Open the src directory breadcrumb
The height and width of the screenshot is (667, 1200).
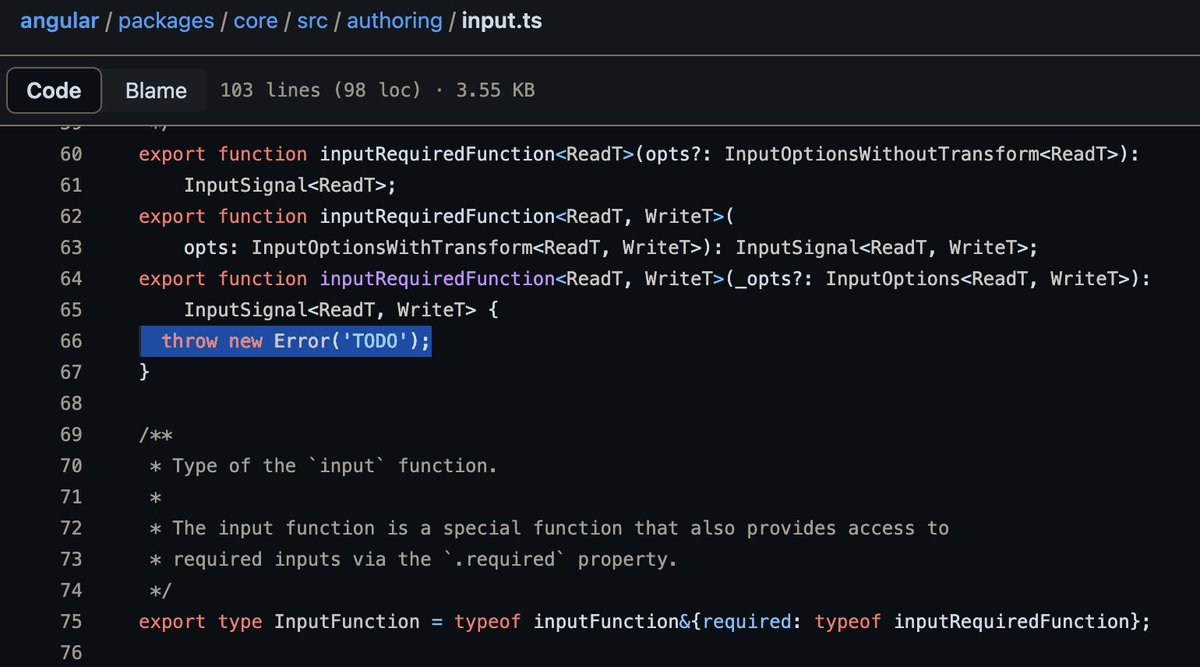pyautogui.click(x=312, y=20)
